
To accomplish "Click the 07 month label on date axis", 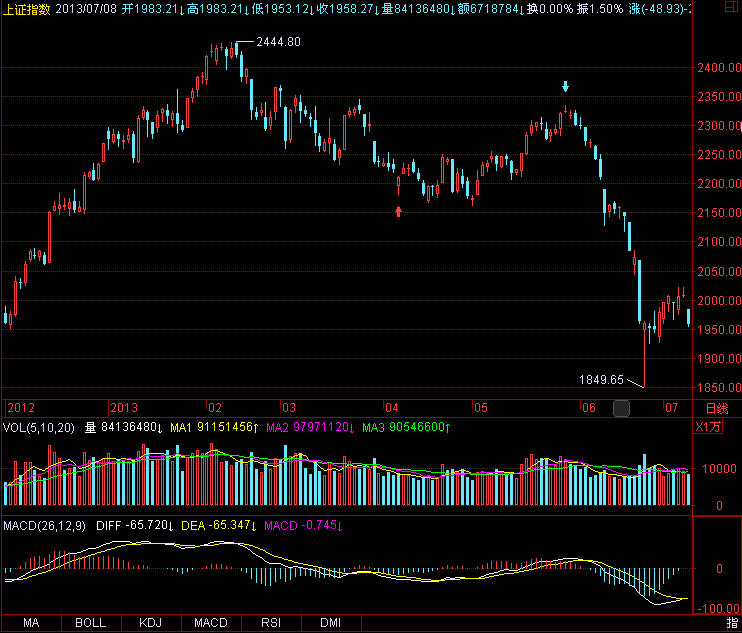I will 671,408.
